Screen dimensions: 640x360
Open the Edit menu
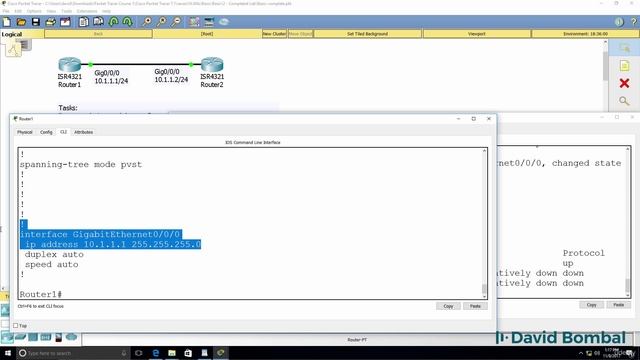18,11
